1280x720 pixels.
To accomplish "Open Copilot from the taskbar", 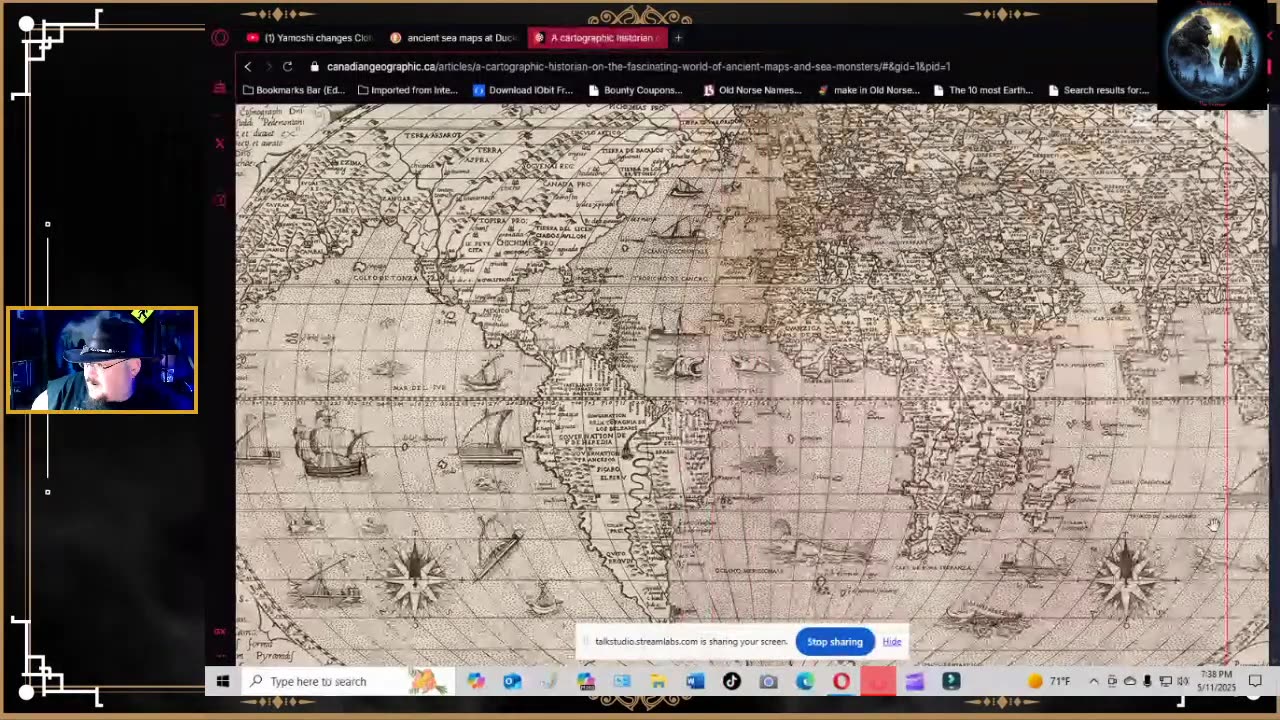I will click(x=476, y=682).
